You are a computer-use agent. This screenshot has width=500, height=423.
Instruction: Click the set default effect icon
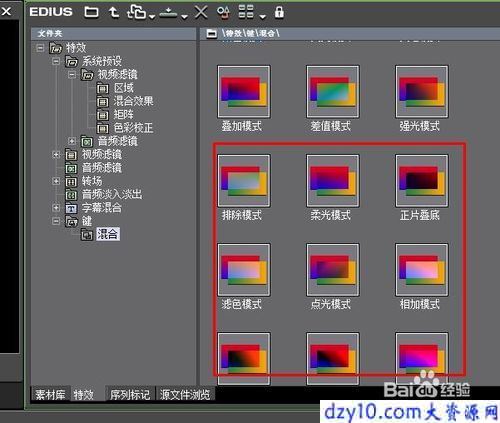click(x=168, y=12)
